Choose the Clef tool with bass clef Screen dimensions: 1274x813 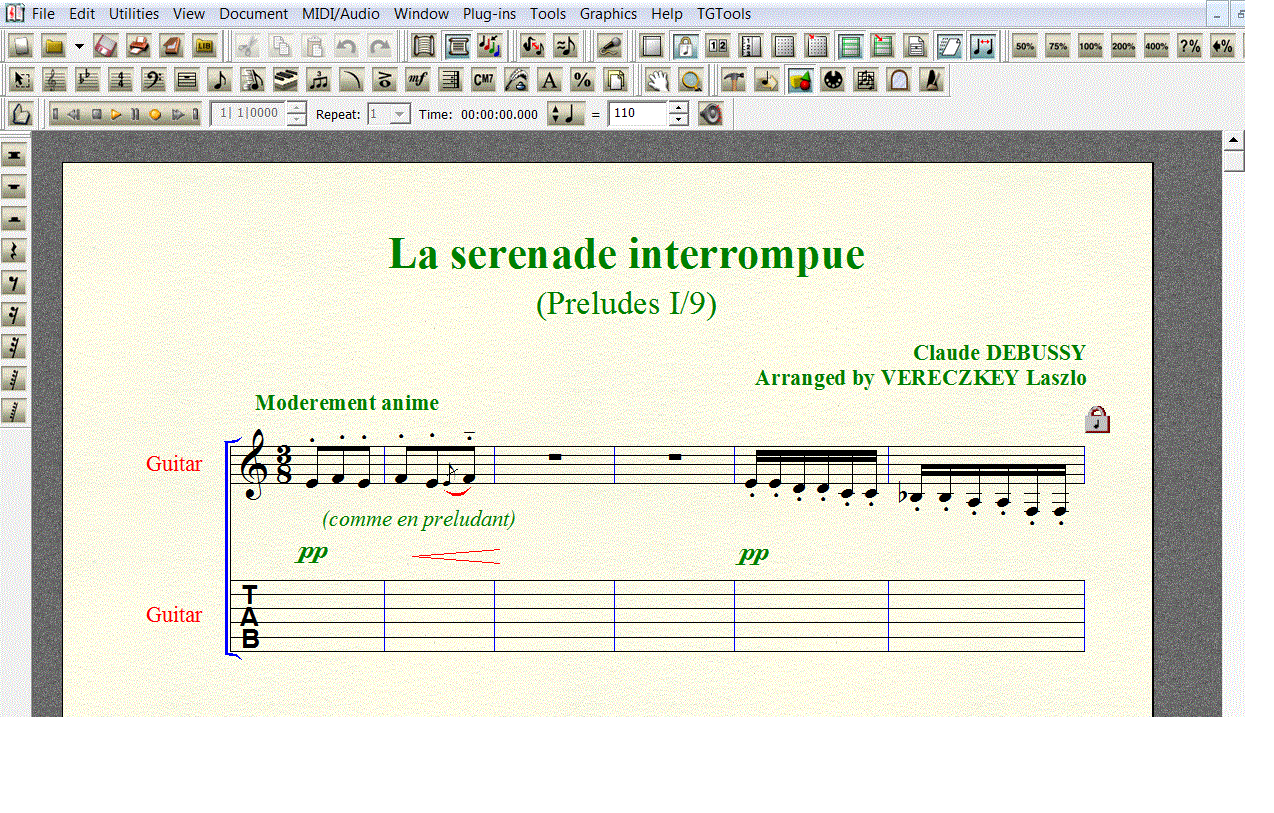point(154,81)
